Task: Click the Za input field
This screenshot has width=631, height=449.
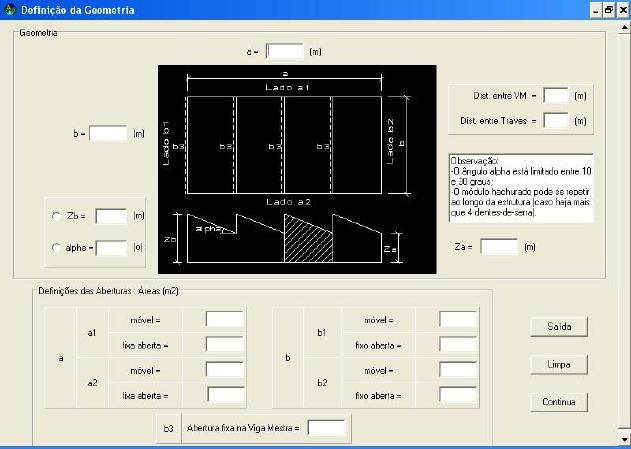Action: click(x=499, y=247)
